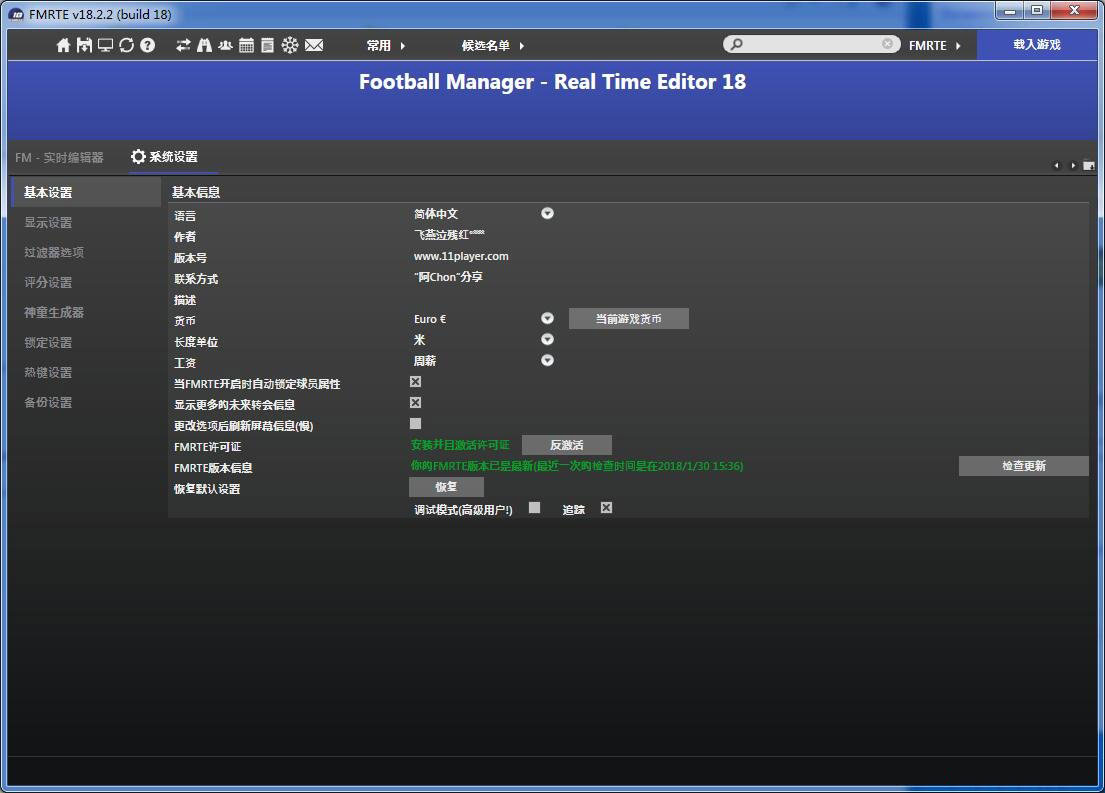
Task: Click the tab scroll right arrow
Action: 1073,166
